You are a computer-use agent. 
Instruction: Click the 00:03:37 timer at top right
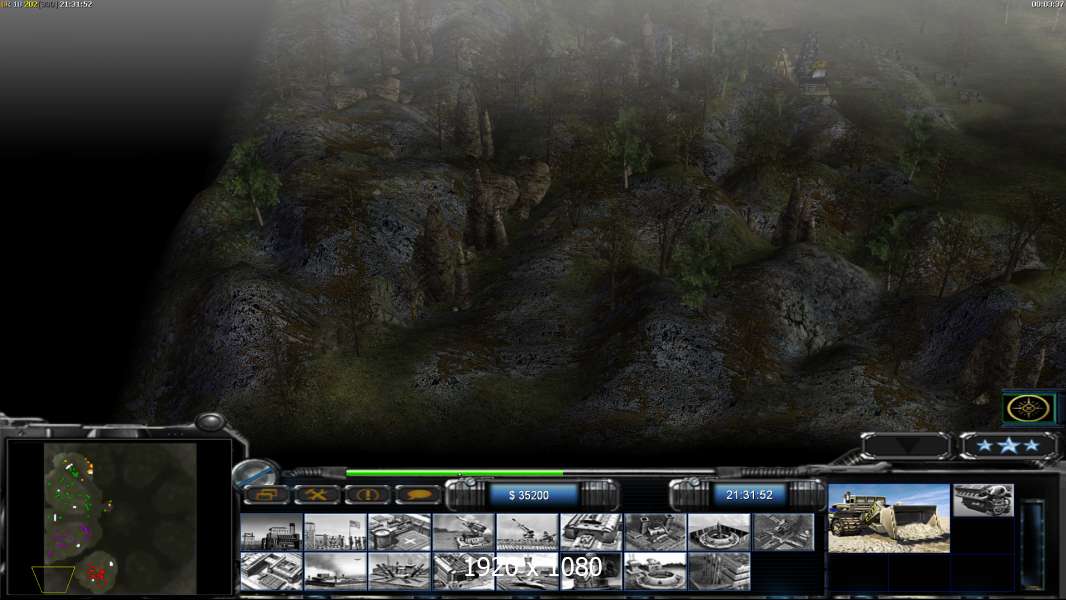pyautogui.click(x=1046, y=4)
